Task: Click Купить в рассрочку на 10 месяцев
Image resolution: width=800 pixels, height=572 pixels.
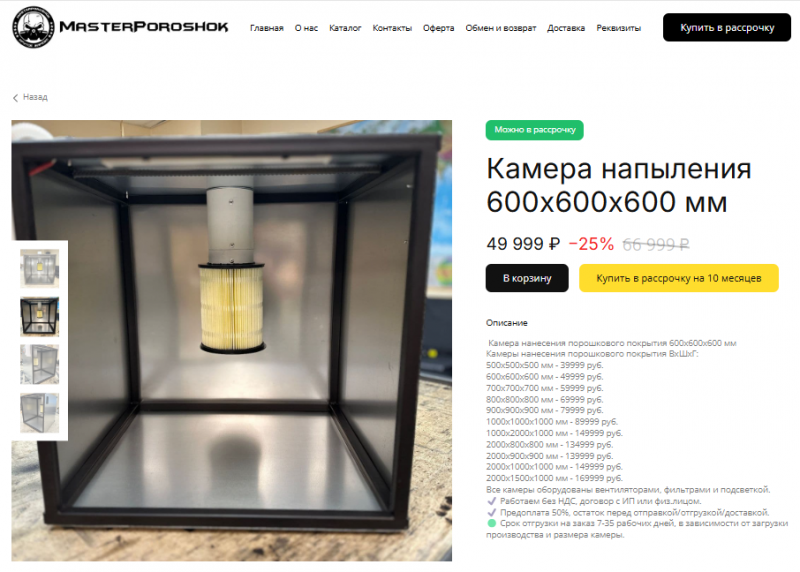Action: coord(679,278)
